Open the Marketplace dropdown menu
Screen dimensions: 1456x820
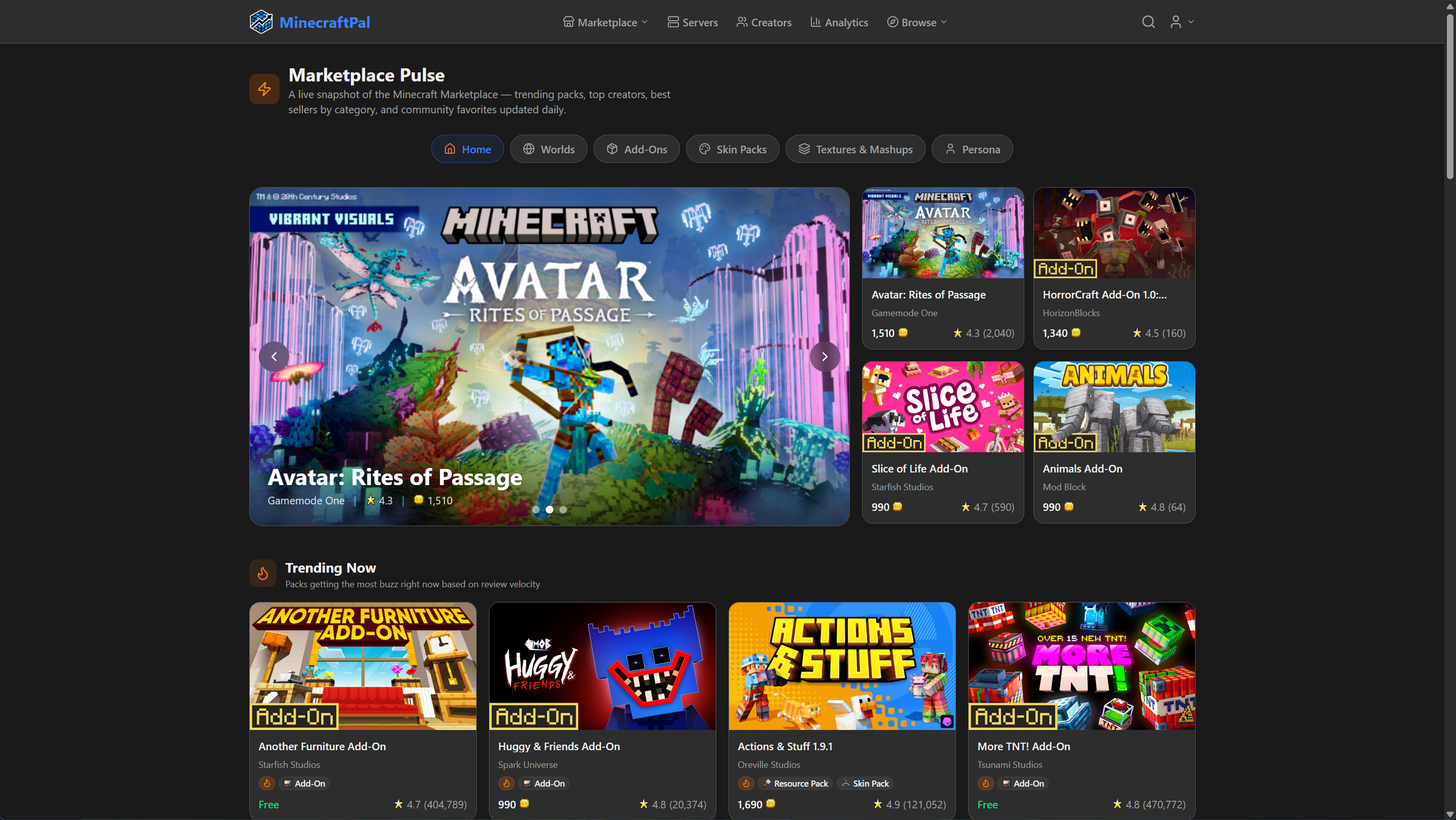(x=605, y=22)
